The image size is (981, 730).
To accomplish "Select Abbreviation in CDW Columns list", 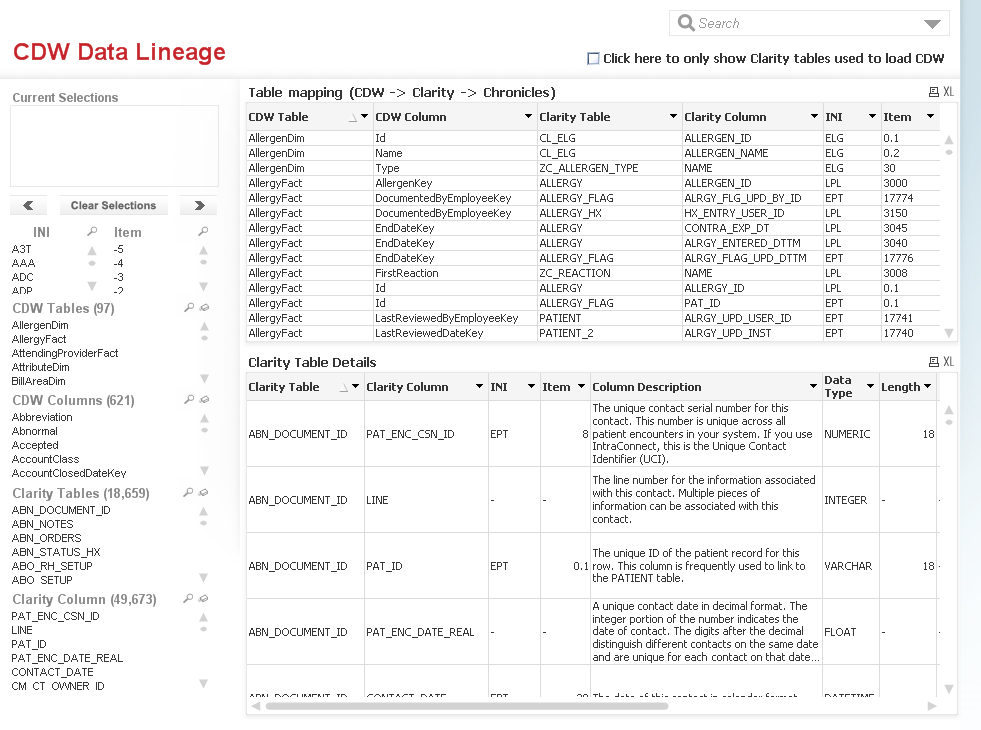I will (42, 417).
